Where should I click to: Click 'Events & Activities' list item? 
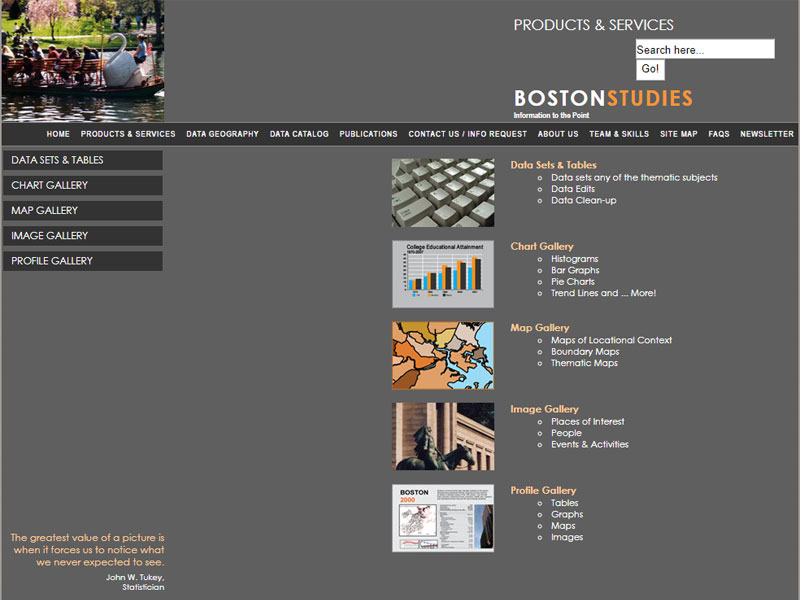(x=590, y=444)
